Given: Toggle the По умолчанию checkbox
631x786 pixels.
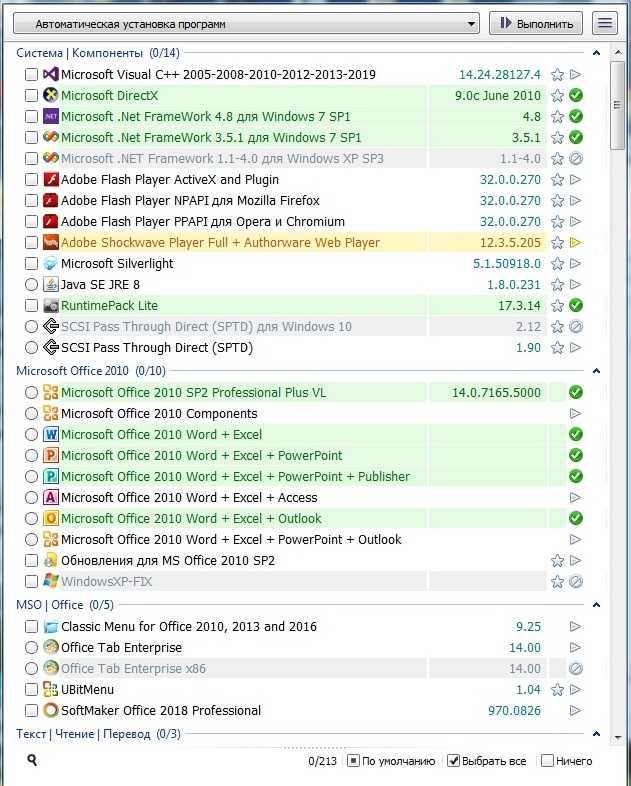Looking at the screenshot, I should (x=353, y=761).
